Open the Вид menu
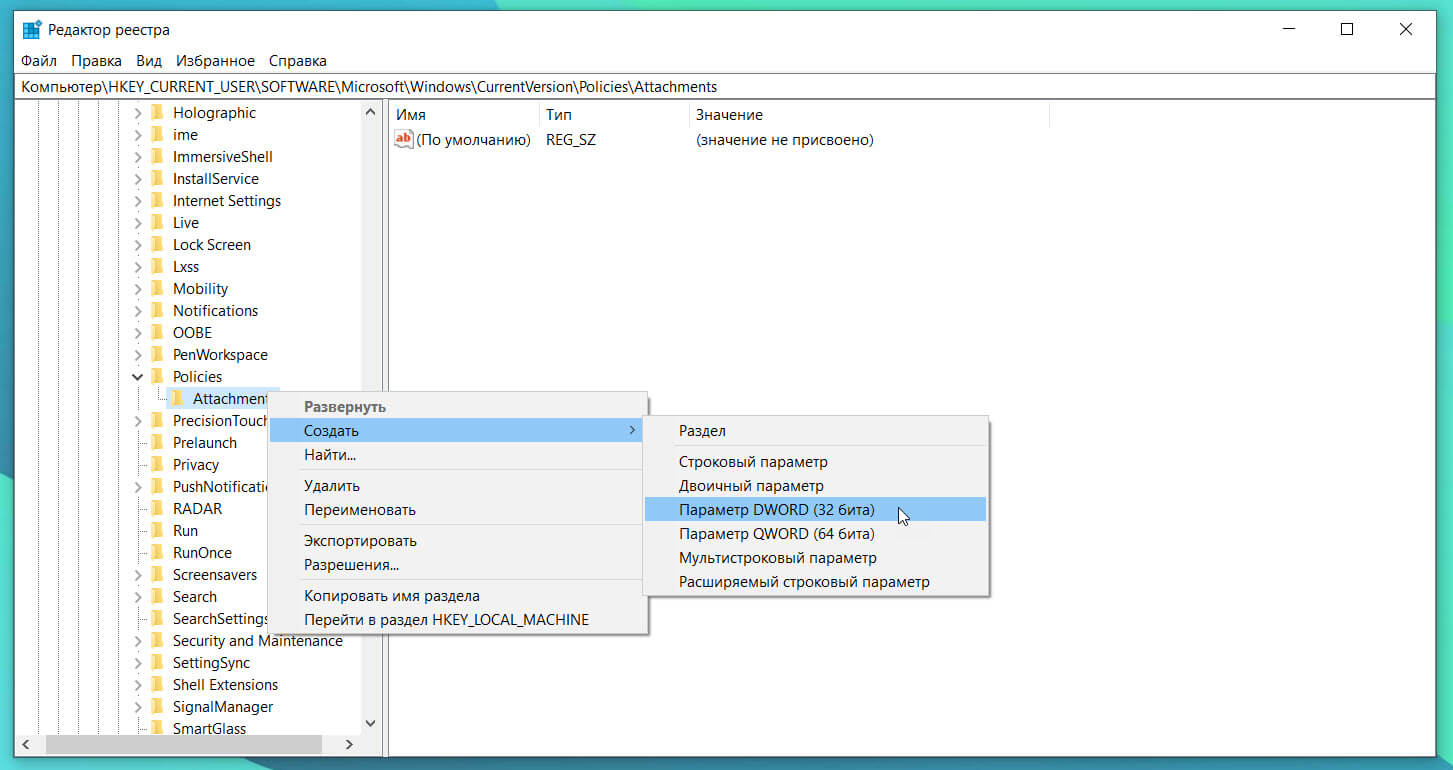This screenshot has width=1453, height=770. coord(149,61)
